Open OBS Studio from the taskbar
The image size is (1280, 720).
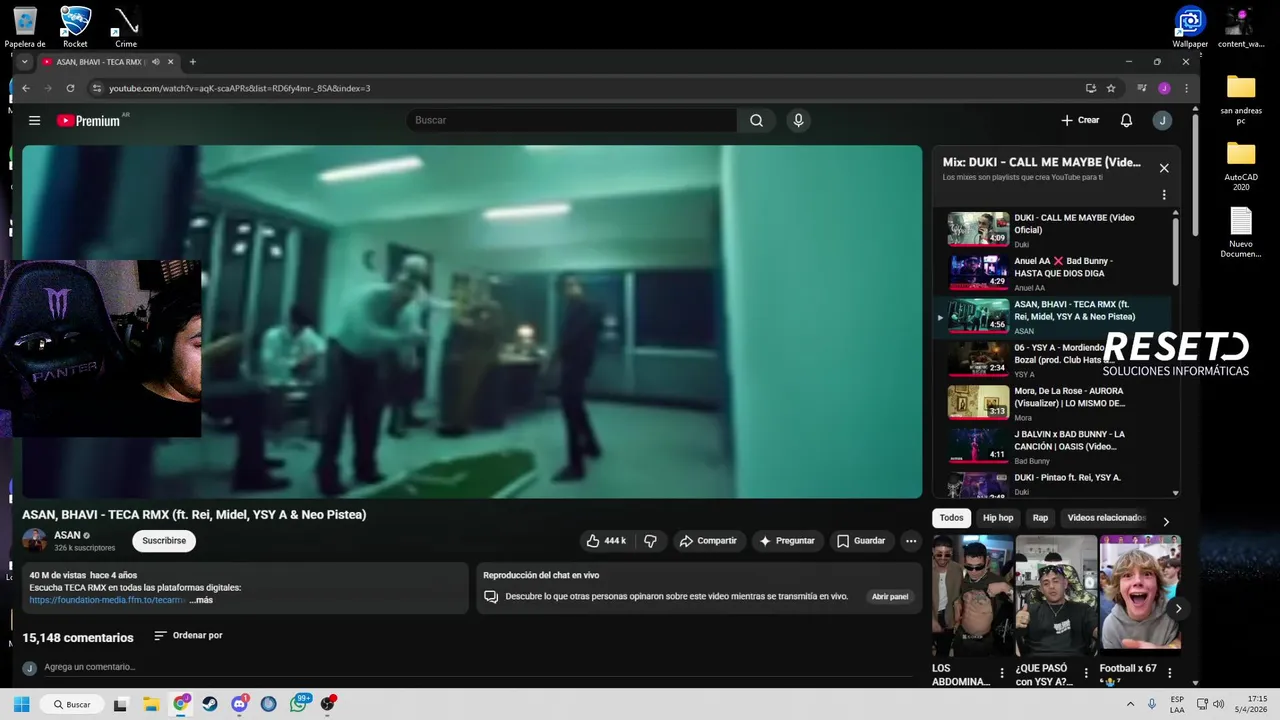[x=328, y=704]
